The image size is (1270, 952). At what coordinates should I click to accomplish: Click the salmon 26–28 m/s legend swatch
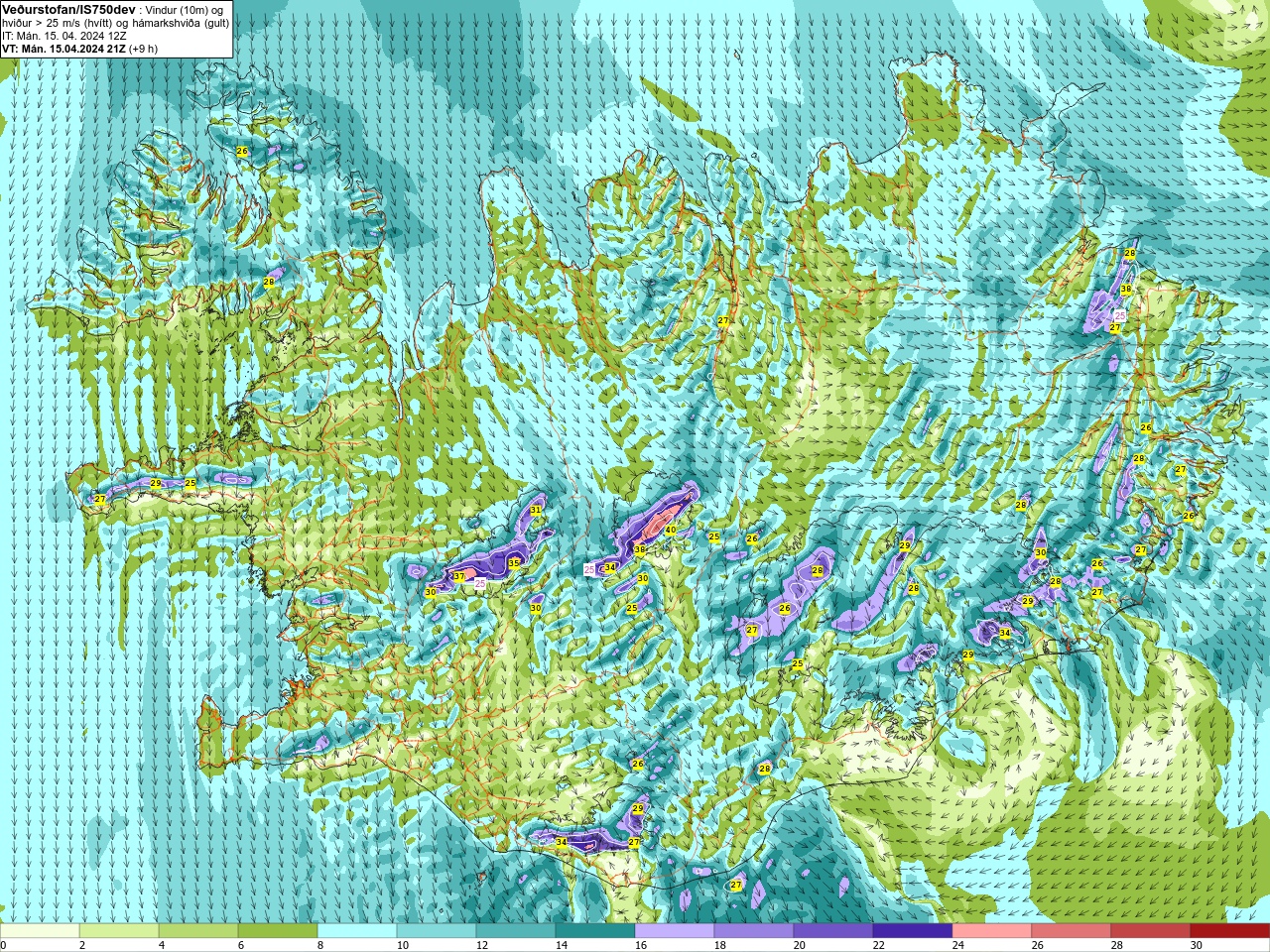pos(1072,931)
